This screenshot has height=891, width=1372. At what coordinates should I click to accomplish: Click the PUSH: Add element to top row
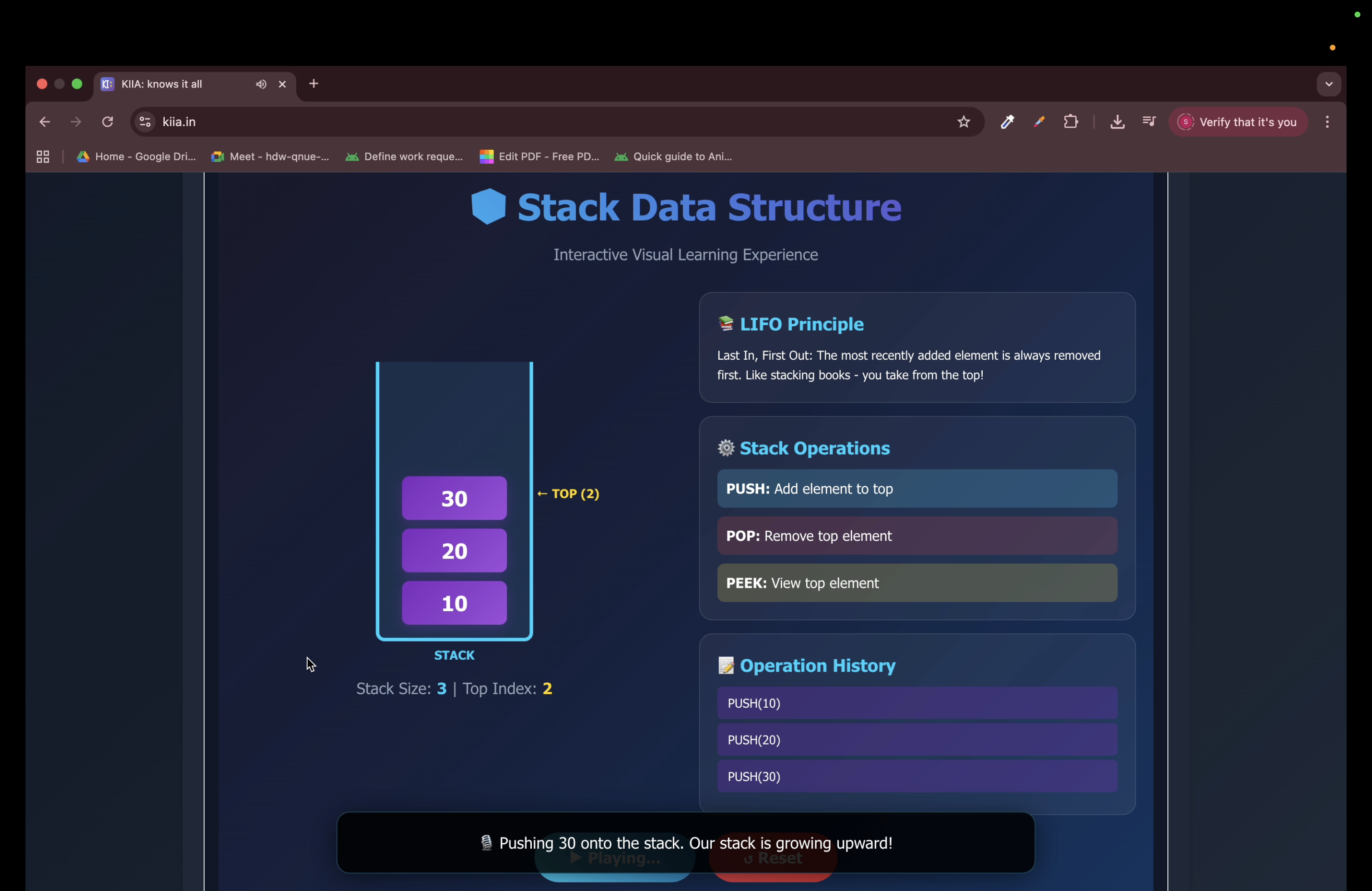click(916, 489)
